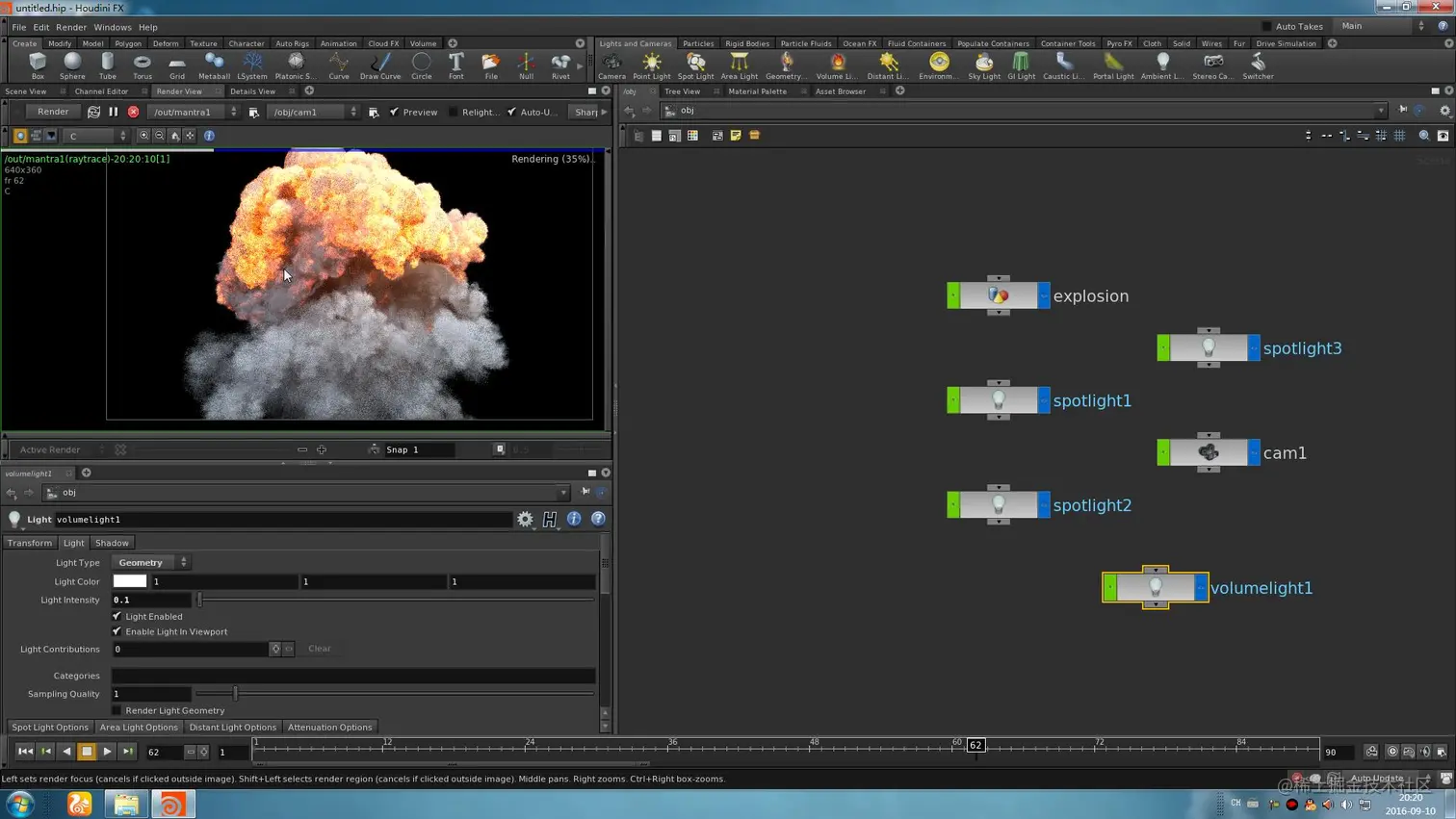This screenshot has width=1456, height=819.
Task: Uncheck the Light Enabled checkbox
Action: (x=117, y=616)
